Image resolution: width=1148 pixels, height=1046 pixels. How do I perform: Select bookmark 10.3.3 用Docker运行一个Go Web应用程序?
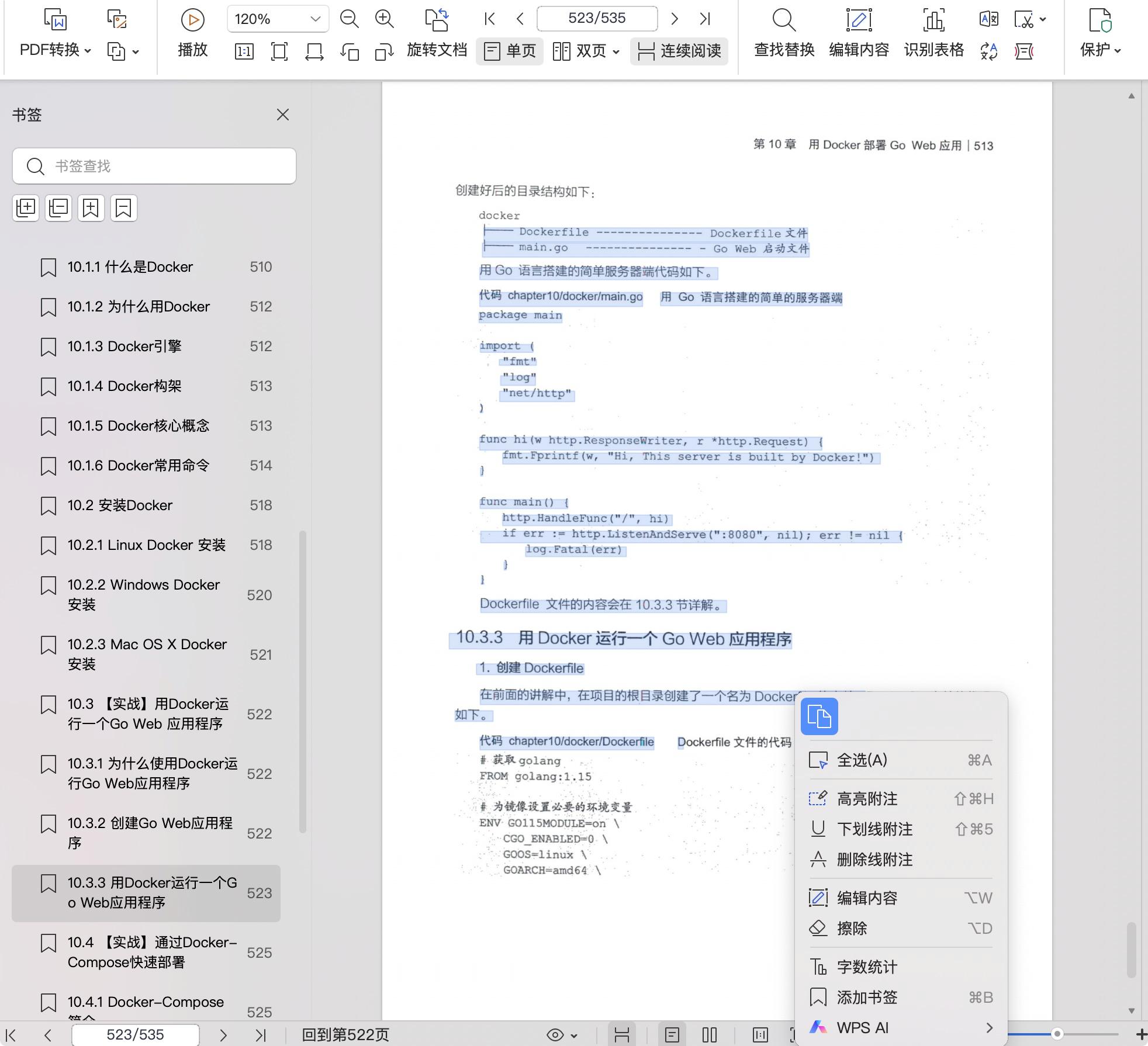[146, 892]
